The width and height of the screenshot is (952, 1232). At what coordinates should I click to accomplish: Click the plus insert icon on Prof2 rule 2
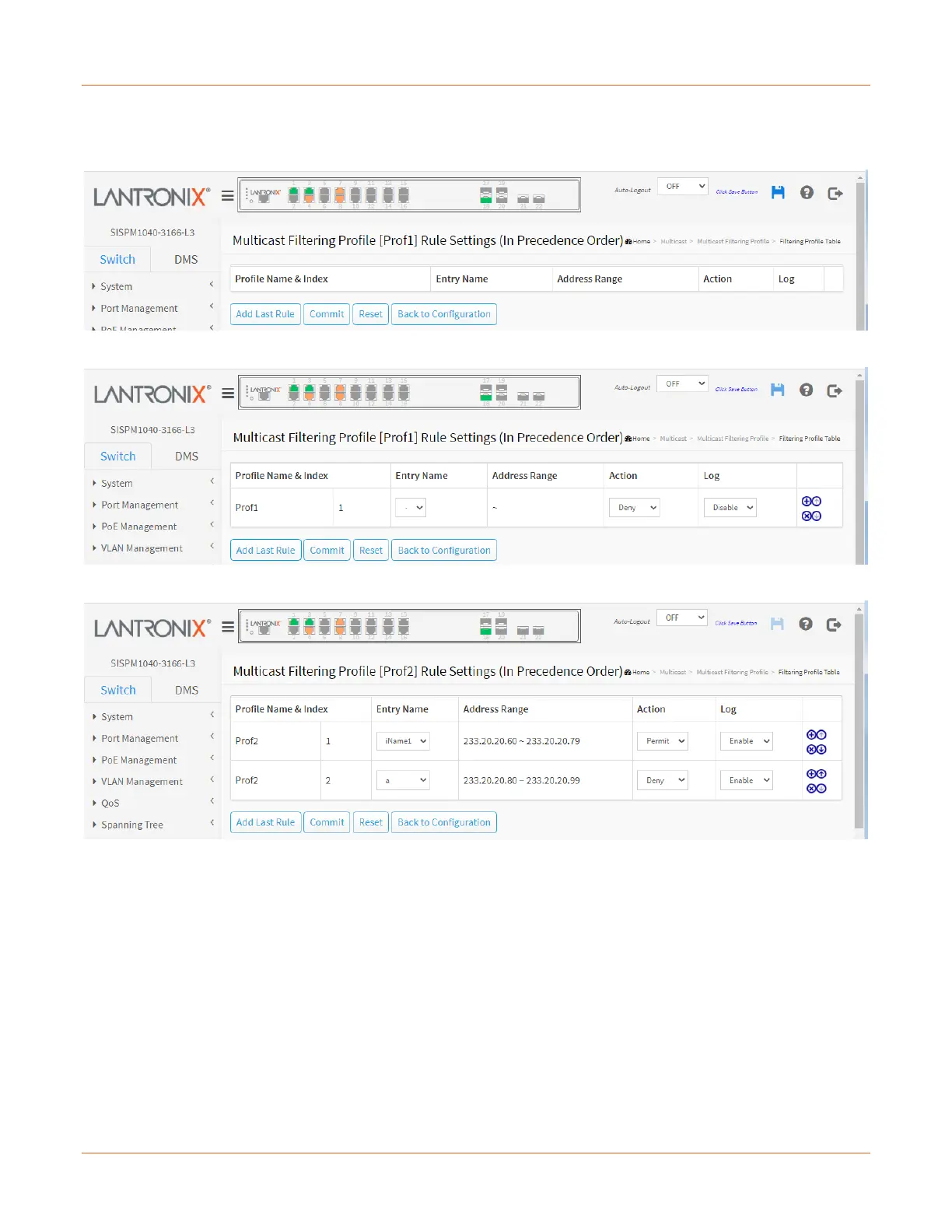pyautogui.click(x=811, y=773)
